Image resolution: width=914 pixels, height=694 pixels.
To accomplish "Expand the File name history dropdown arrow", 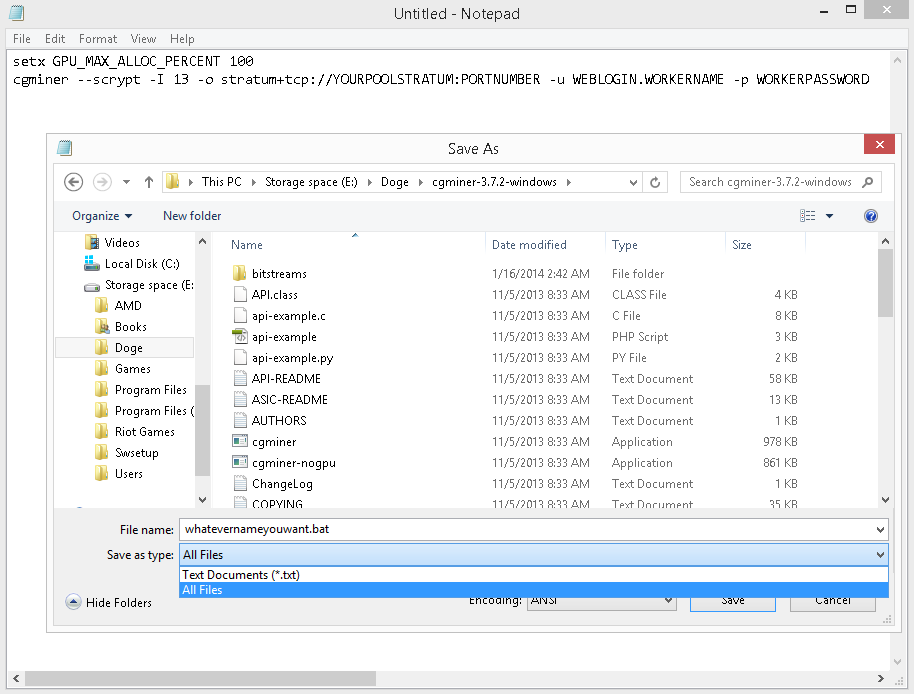I will click(880, 530).
